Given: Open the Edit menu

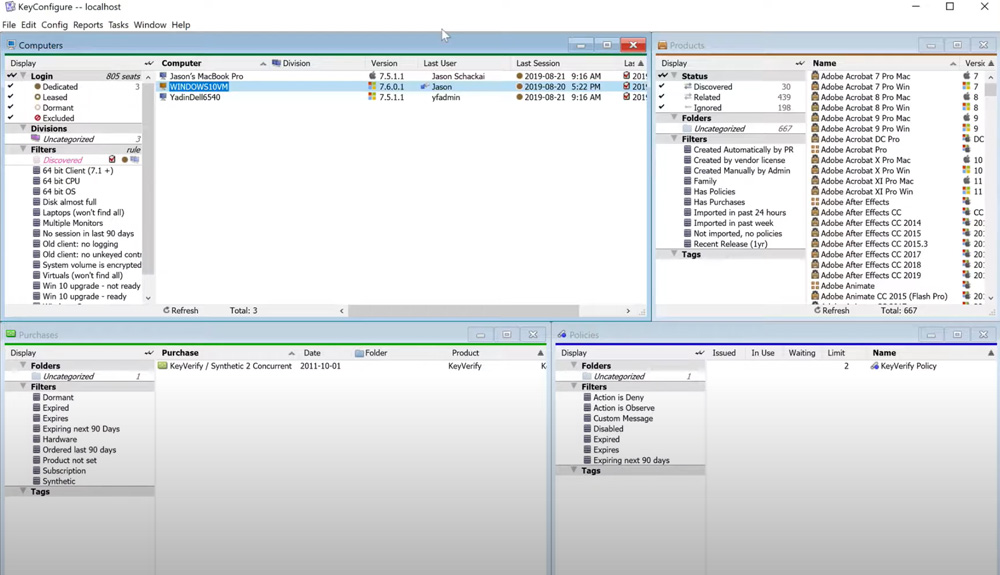Looking at the screenshot, I should coord(29,25).
